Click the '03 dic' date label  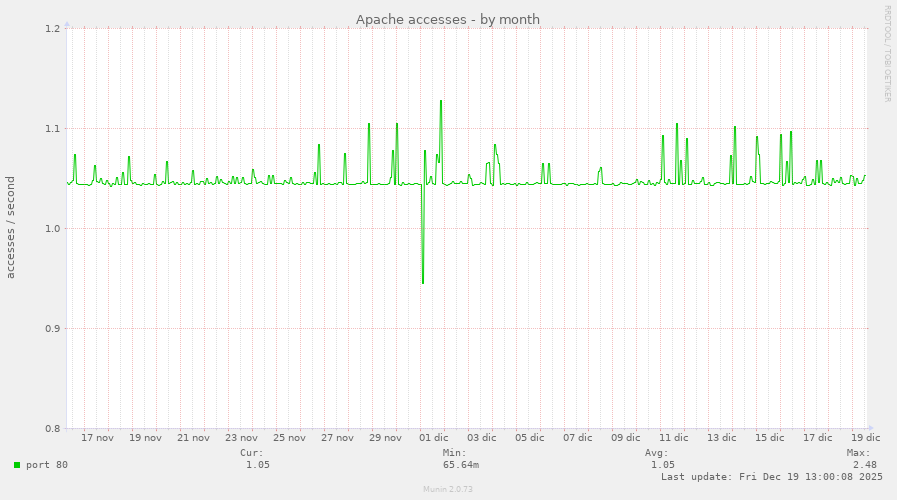coord(482,438)
